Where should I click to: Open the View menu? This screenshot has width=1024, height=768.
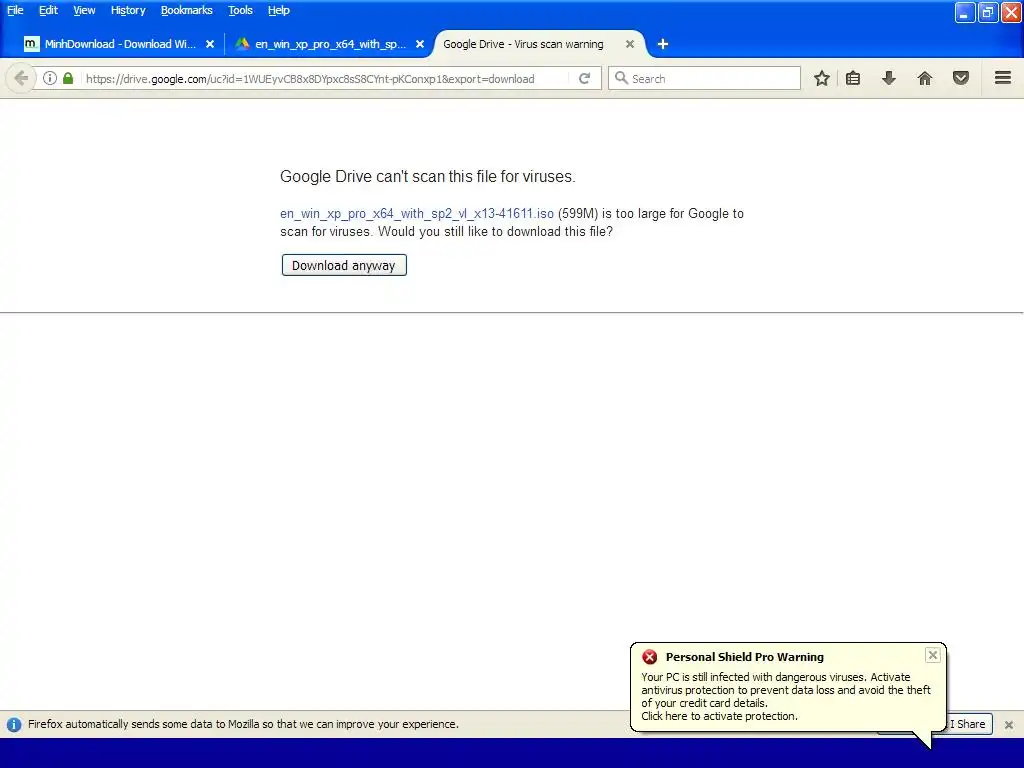[84, 10]
